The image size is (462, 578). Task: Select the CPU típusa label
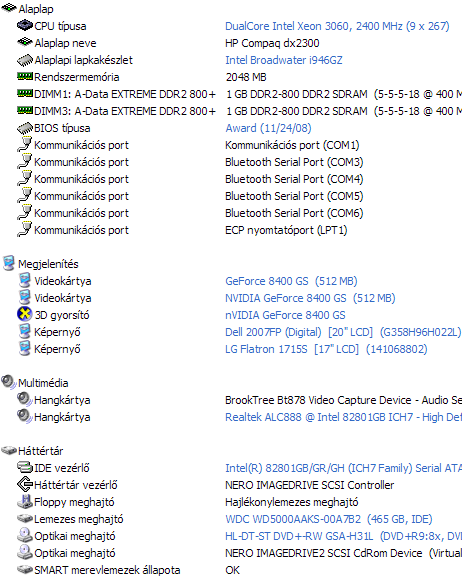pyautogui.click(x=60, y=26)
